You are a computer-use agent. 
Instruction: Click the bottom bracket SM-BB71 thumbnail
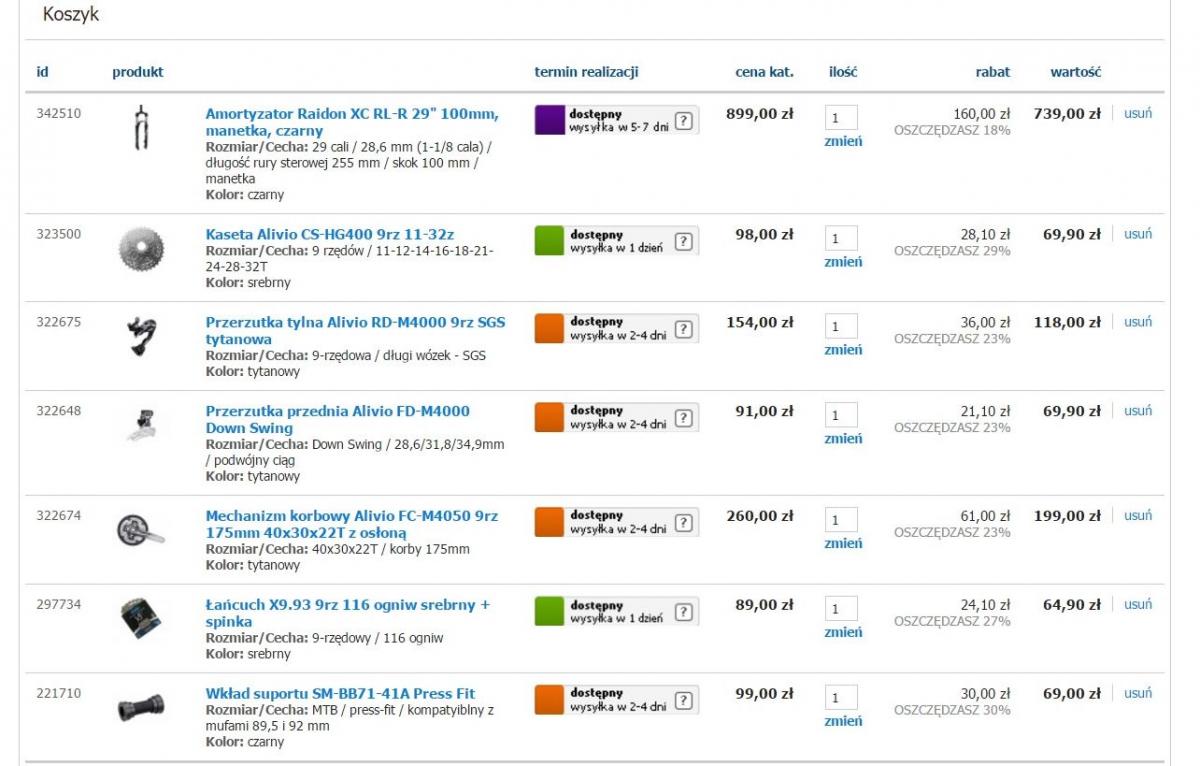point(141,709)
